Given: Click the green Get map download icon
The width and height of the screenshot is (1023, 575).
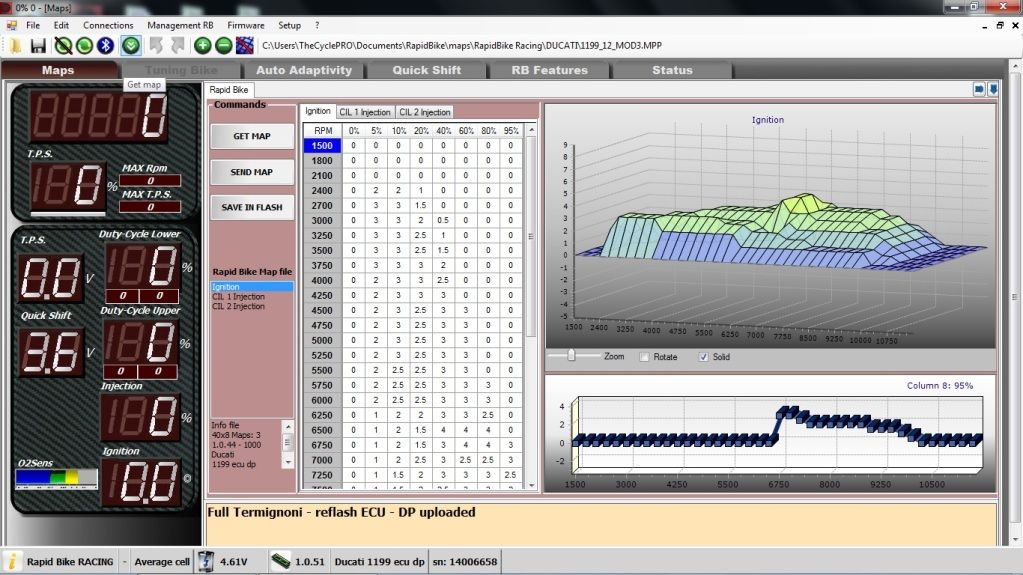Looking at the screenshot, I should point(131,45).
